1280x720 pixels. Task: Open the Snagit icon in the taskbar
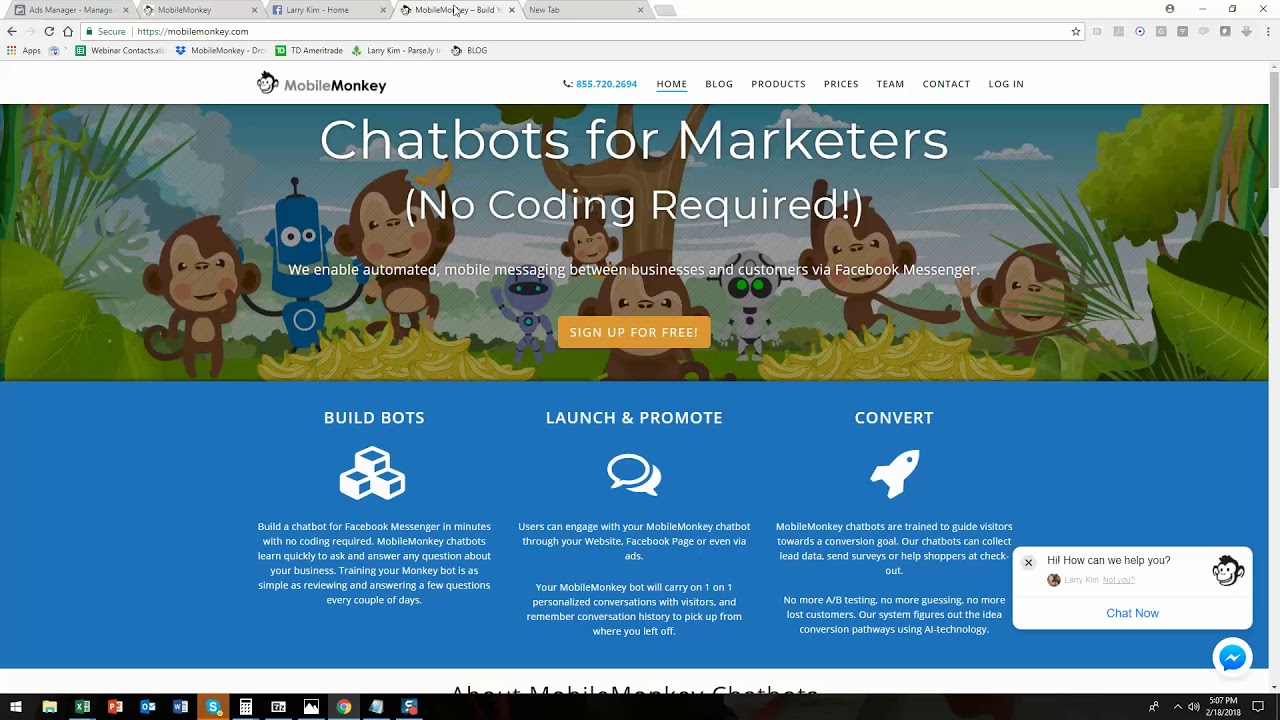click(x=409, y=707)
